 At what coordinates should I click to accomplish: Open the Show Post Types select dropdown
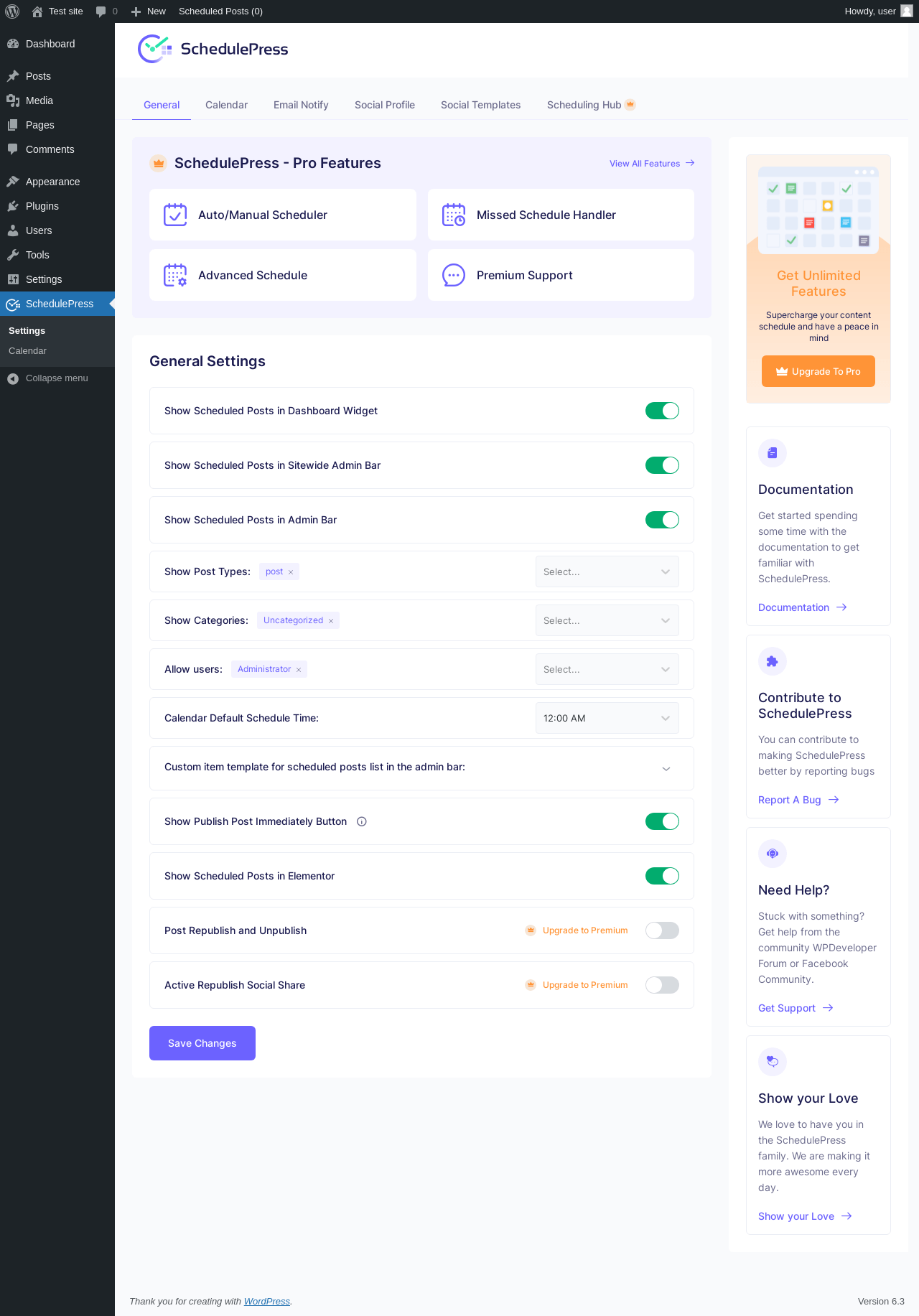607,571
